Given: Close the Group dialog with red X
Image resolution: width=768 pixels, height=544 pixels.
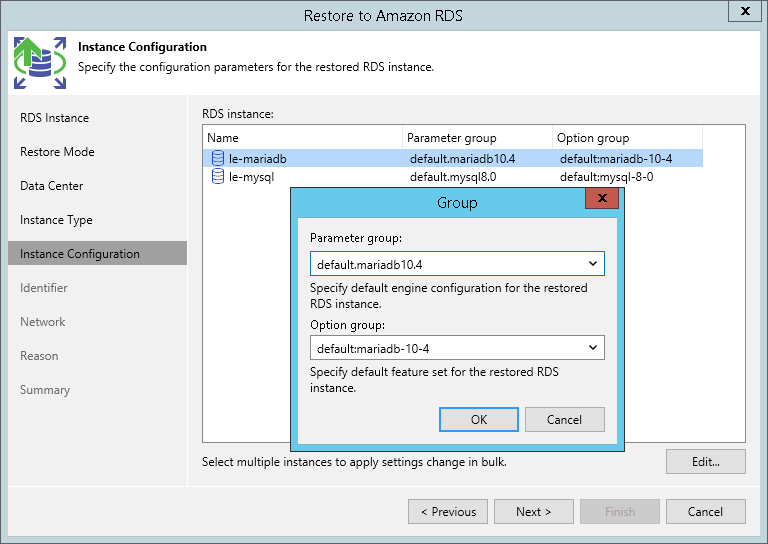Looking at the screenshot, I should tap(602, 198).
